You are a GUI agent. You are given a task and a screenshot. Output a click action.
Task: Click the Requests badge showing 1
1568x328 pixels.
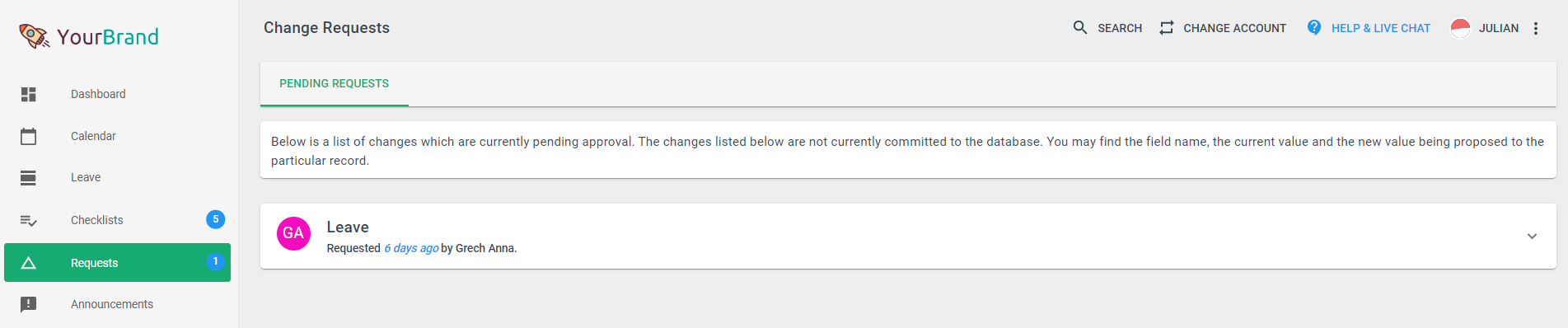[x=215, y=261]
